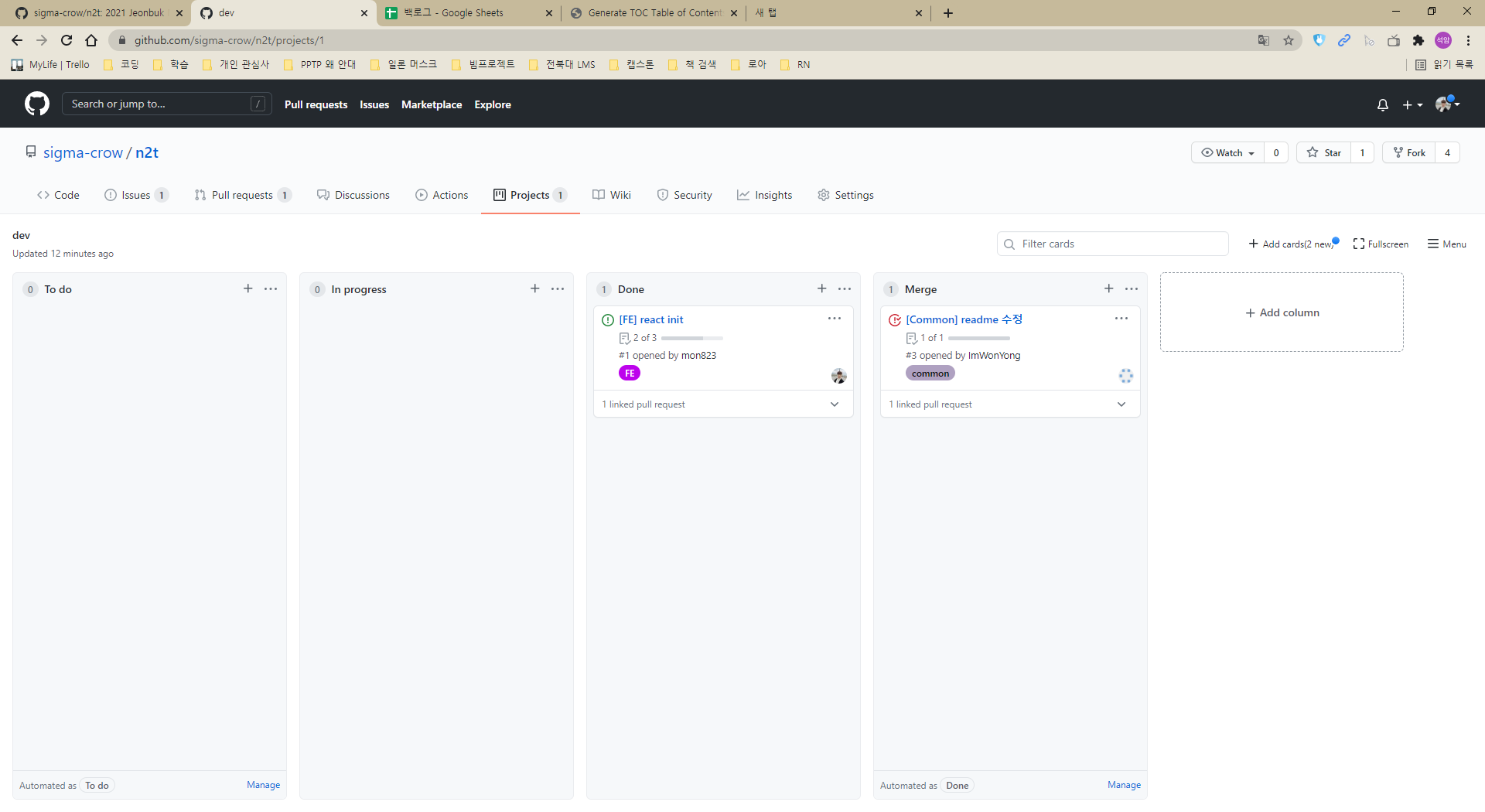
Task: Switch to Google Sheets browser tab
Action: click(x=468, y=12)
